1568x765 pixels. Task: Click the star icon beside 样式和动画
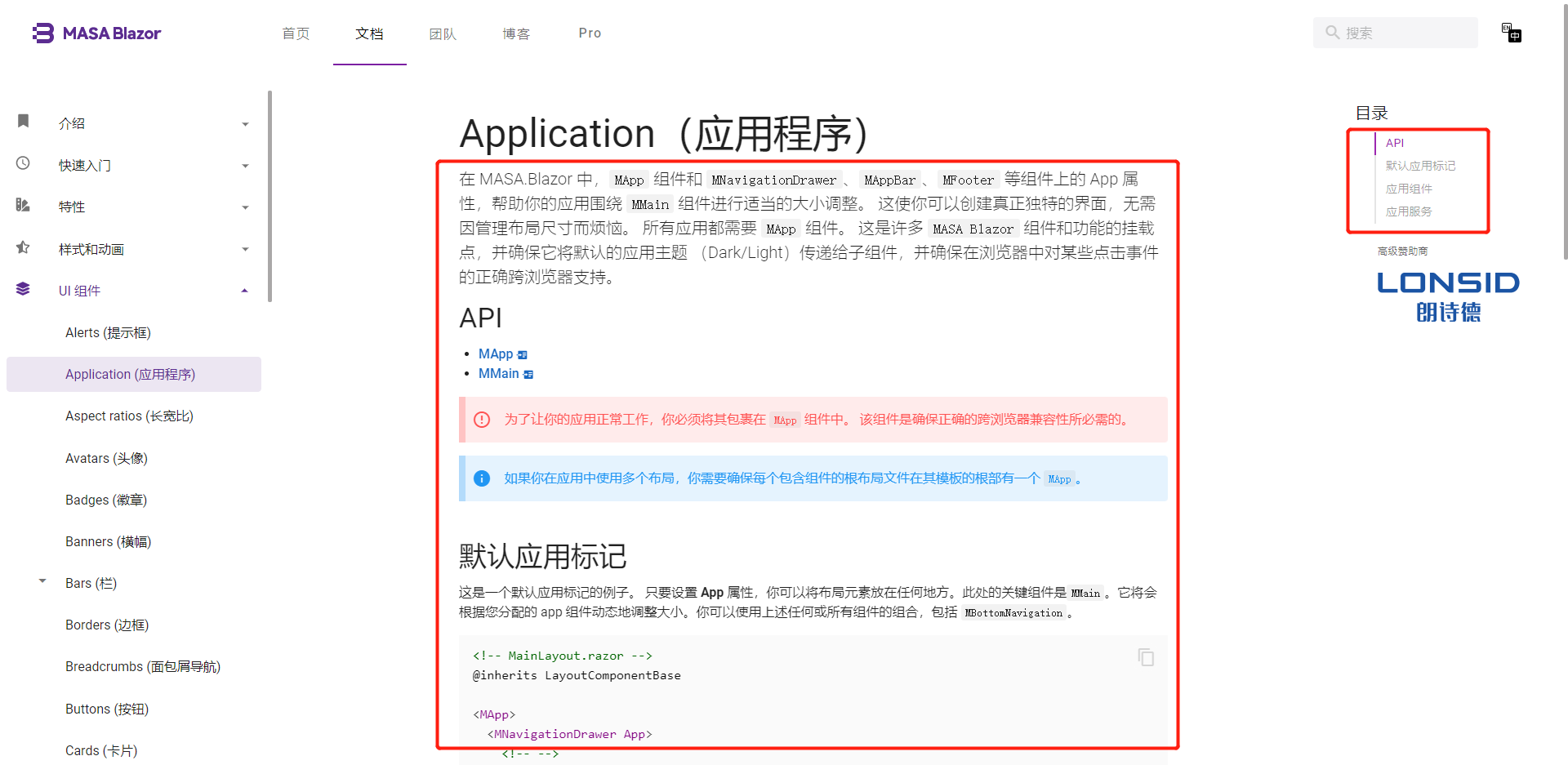(23, 247)
